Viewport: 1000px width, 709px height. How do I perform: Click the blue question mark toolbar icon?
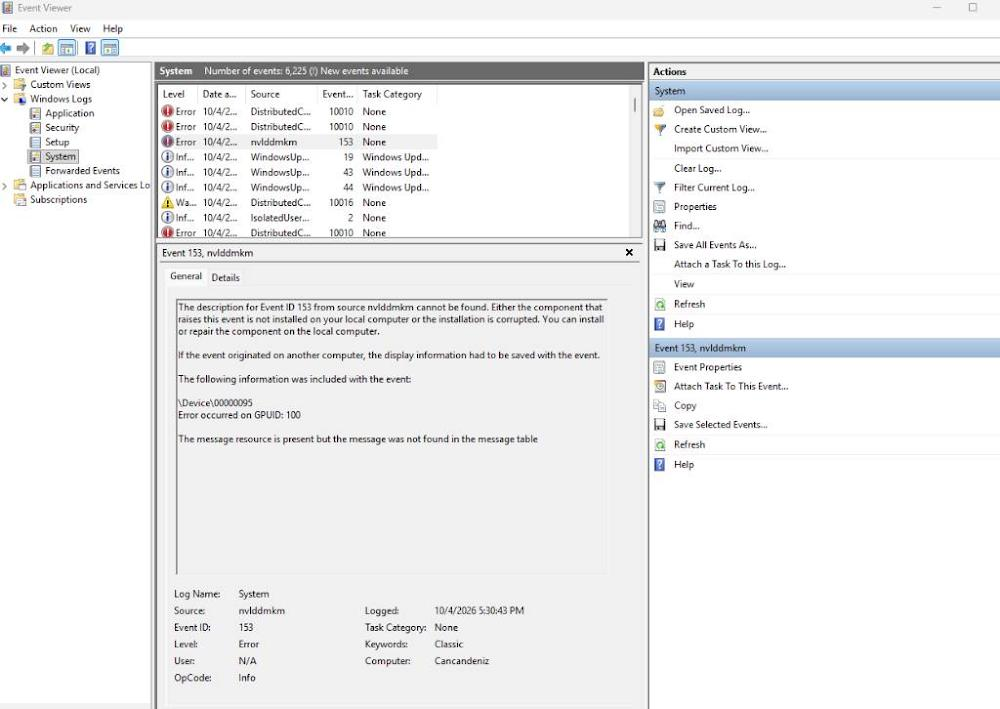91,48
